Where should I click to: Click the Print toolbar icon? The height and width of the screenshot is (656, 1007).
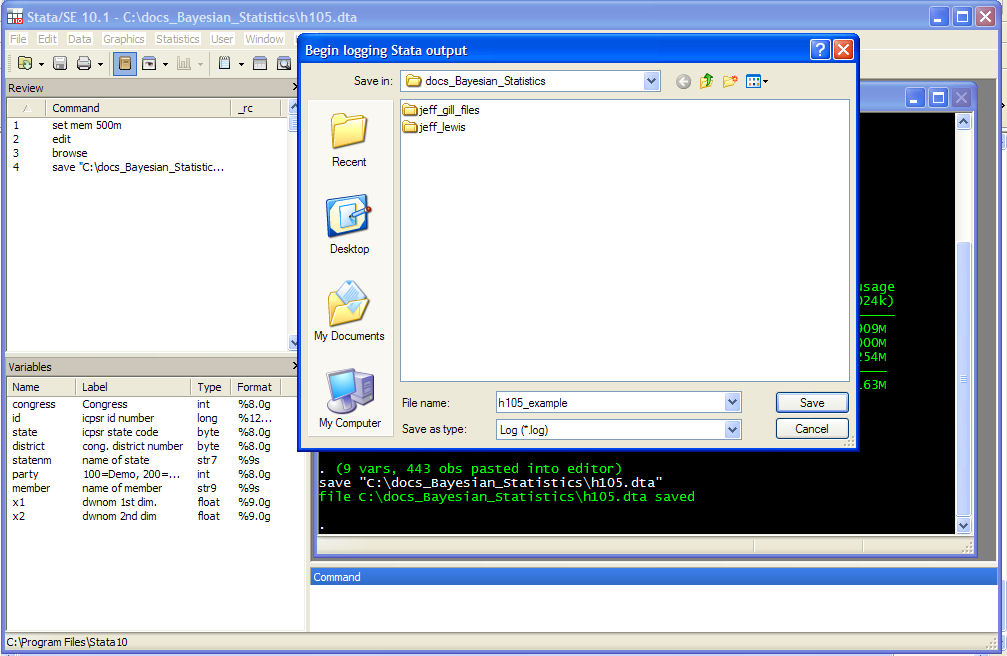84,64
